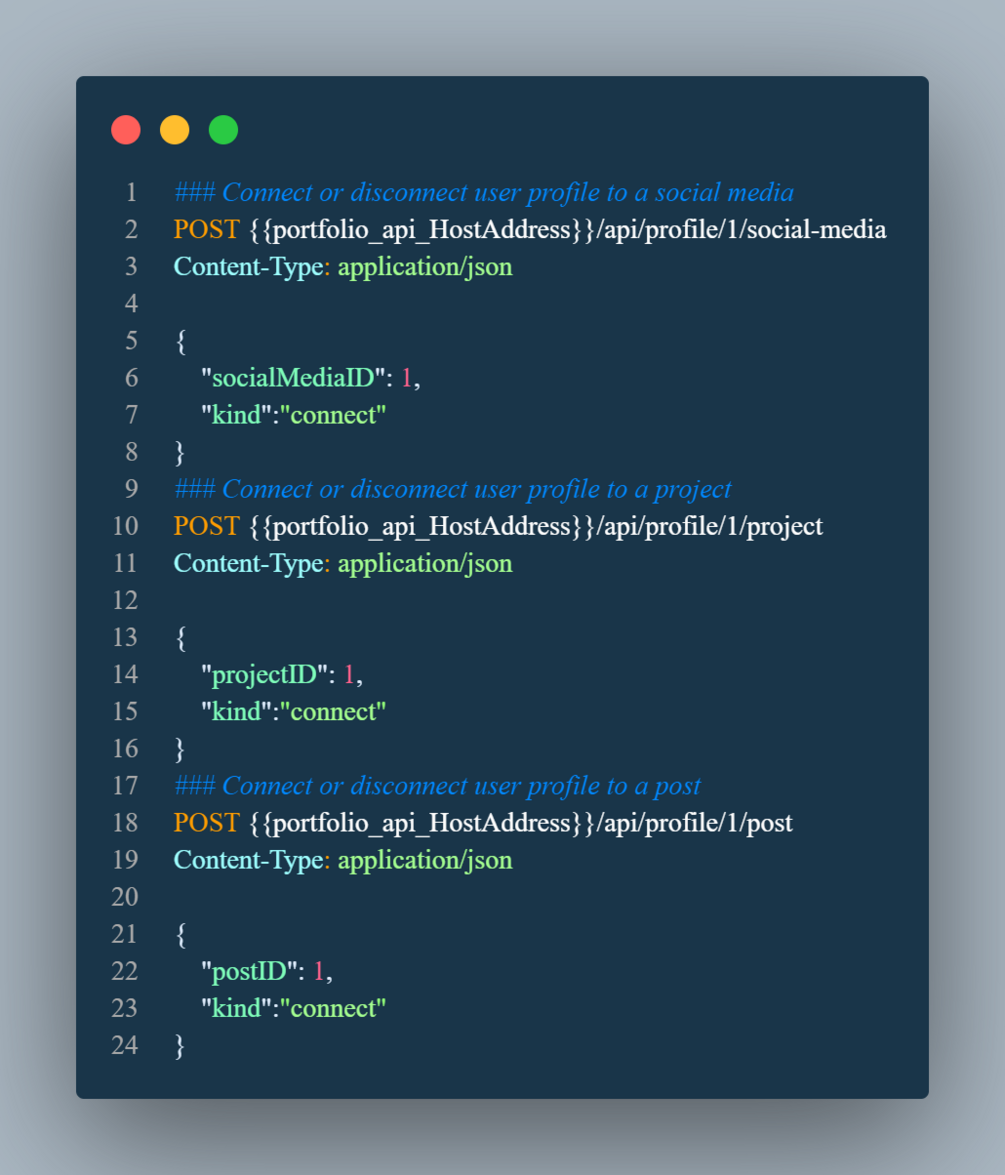Click the green maximize dot
Image resolution: width=1005 pixels, height=1175 pixels.
223,130
